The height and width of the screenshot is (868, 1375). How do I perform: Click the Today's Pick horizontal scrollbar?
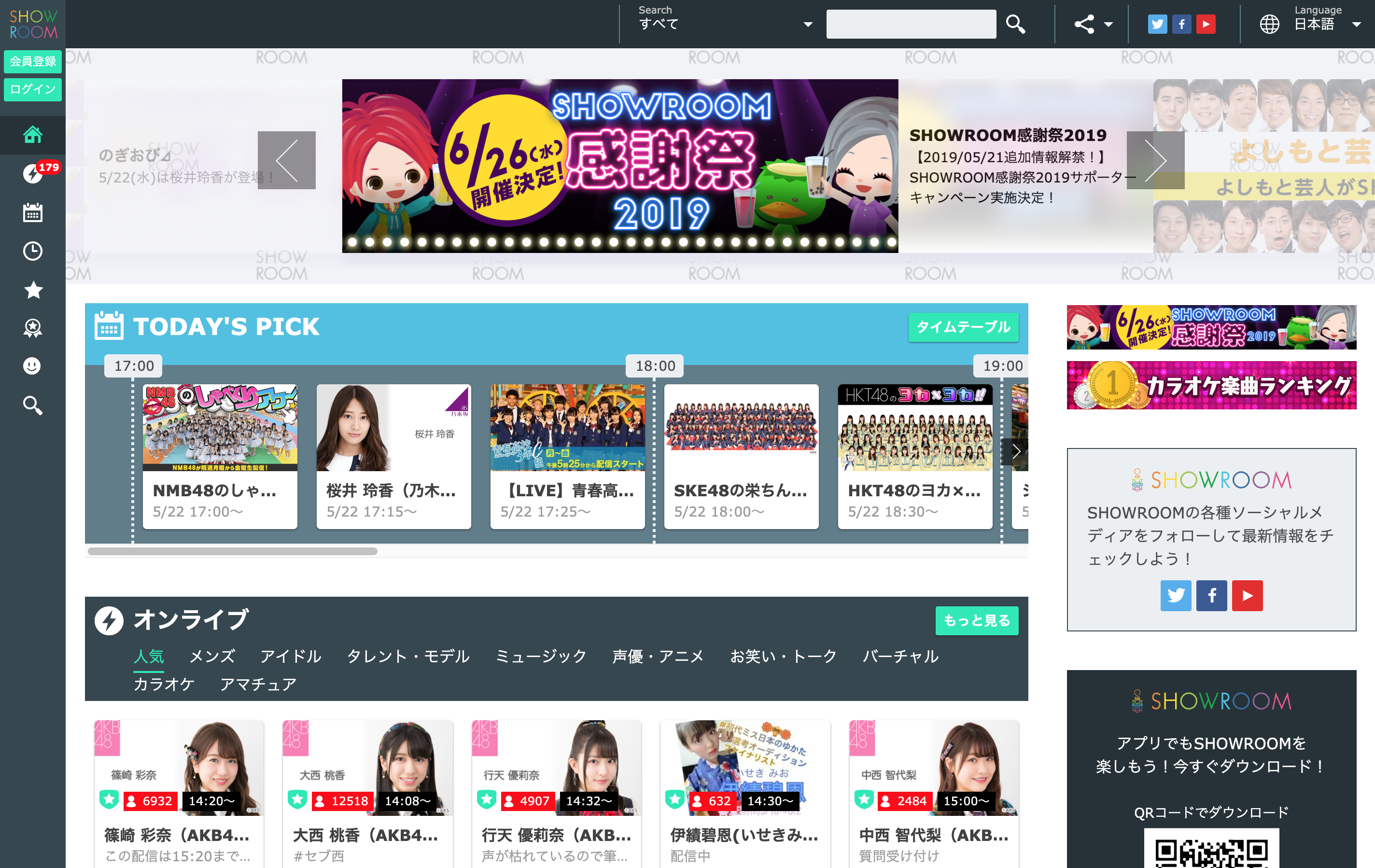[232, 551]
